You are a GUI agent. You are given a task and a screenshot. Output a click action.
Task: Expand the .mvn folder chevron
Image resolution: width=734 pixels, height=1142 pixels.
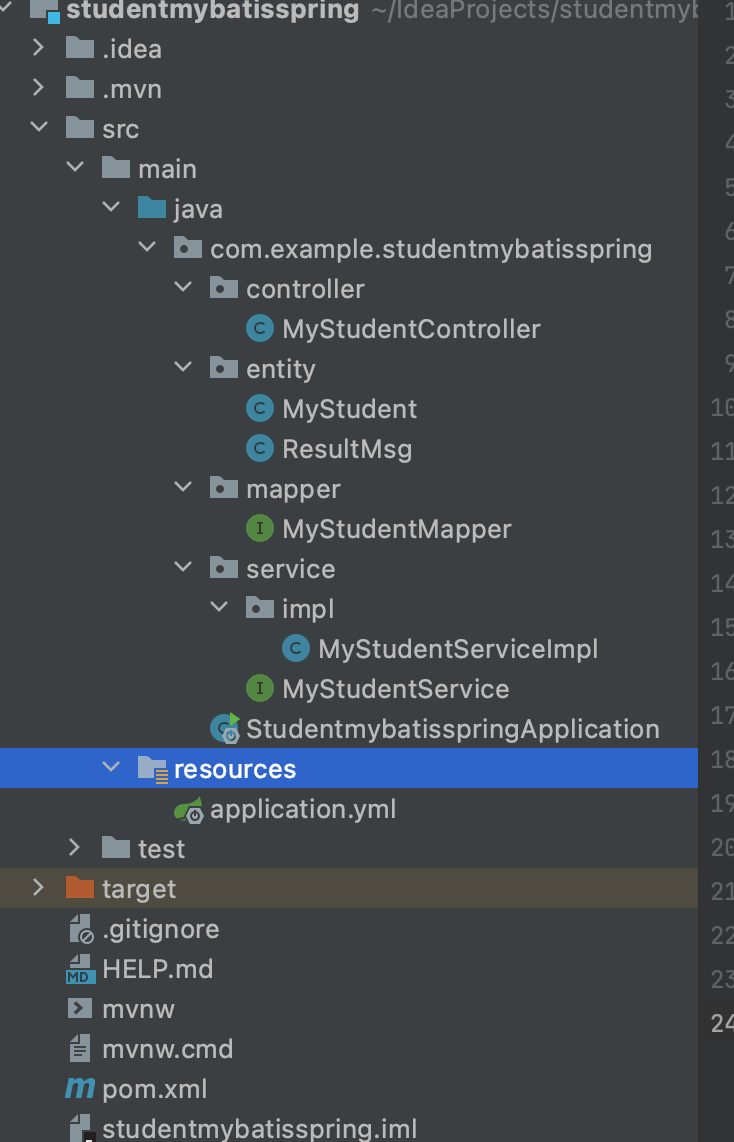[39, 89]
